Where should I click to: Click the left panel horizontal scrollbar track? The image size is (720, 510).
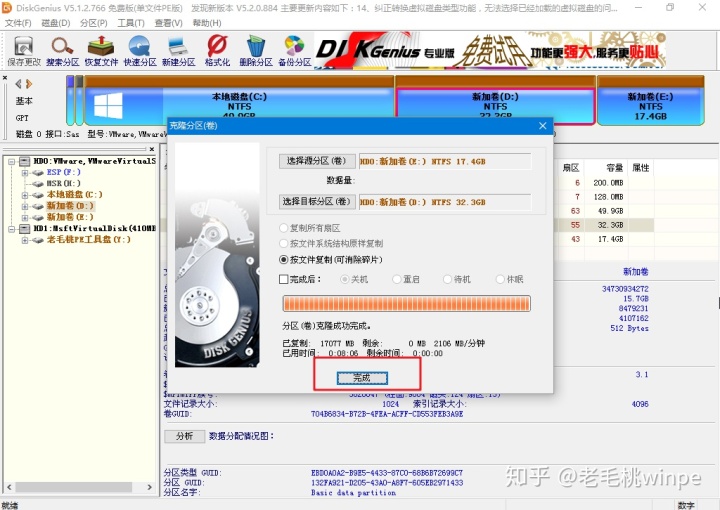pyautogui.click(x=79, y=487)
